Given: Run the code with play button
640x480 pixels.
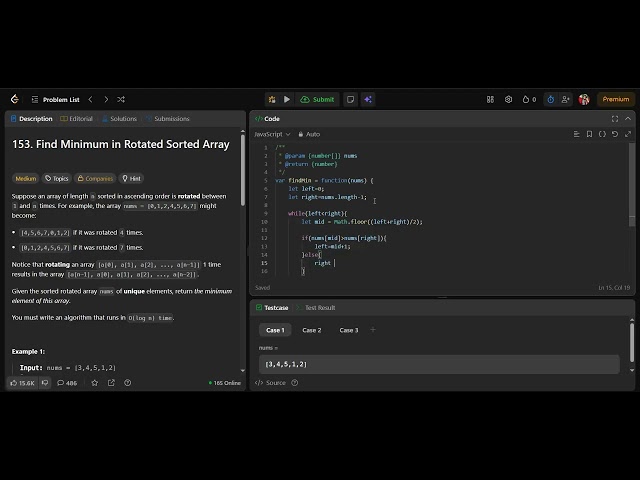Looking at the screenshot, I should click(x=287, y=99).
